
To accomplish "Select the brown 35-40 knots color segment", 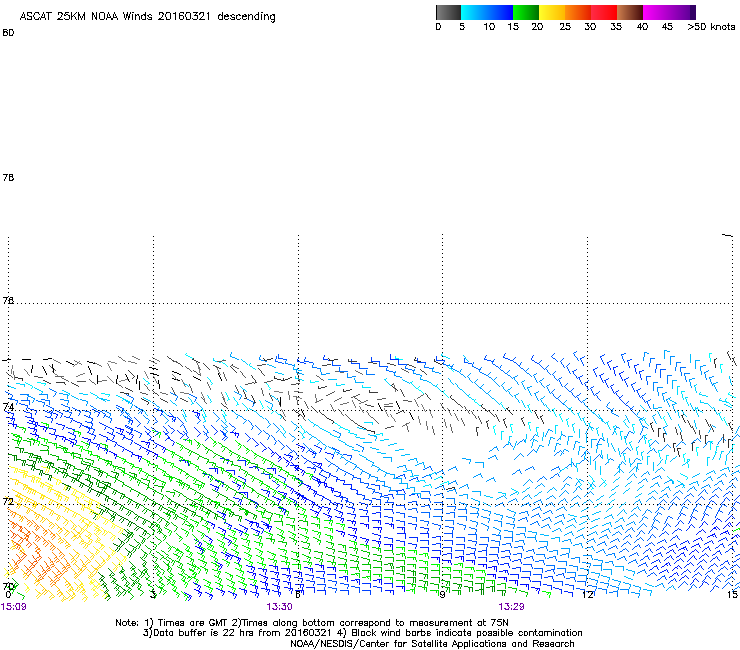I will (630, 12).
